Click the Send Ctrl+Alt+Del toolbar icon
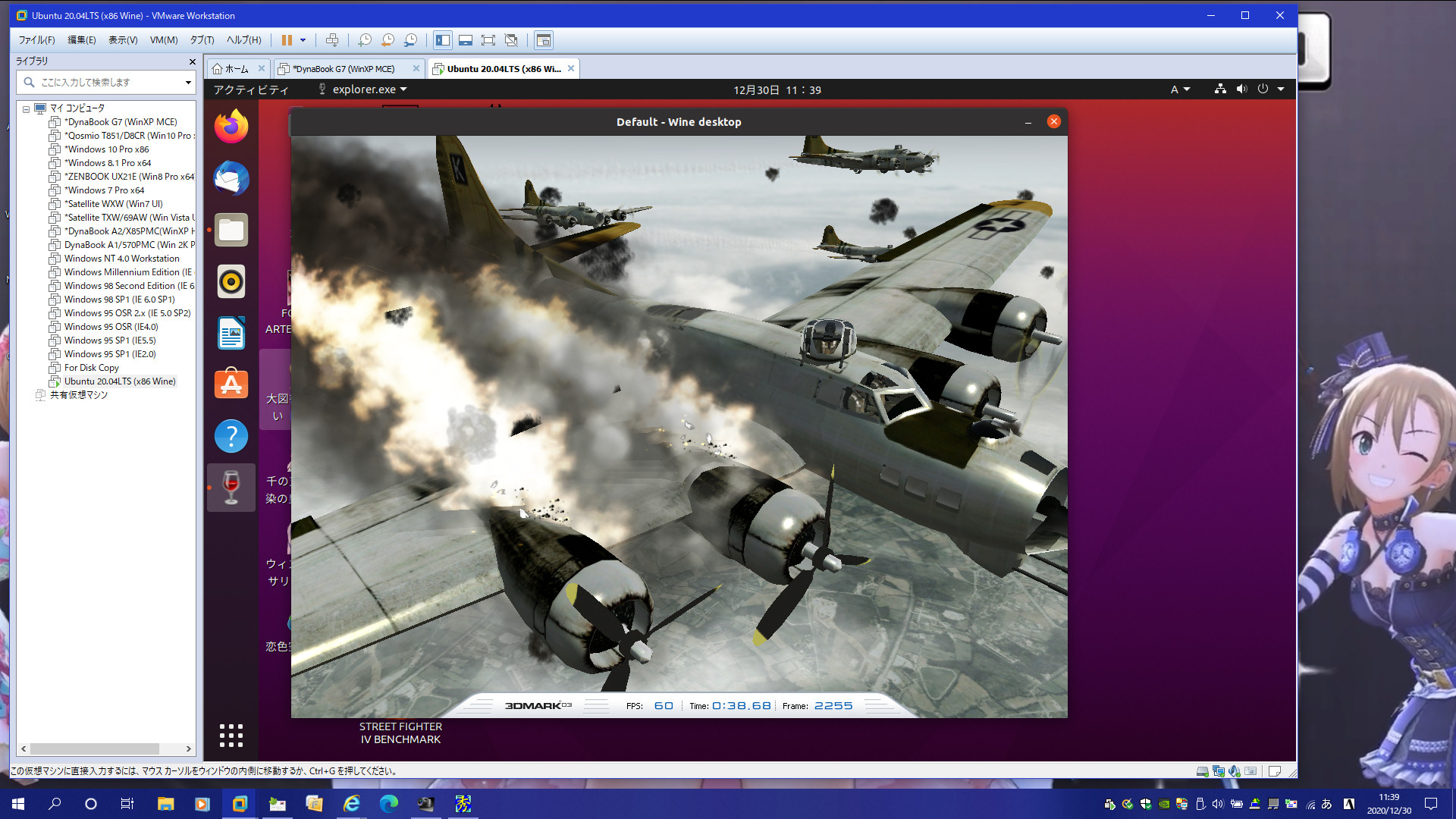Viewport: 1456px width, 819px height. point(332,40)
